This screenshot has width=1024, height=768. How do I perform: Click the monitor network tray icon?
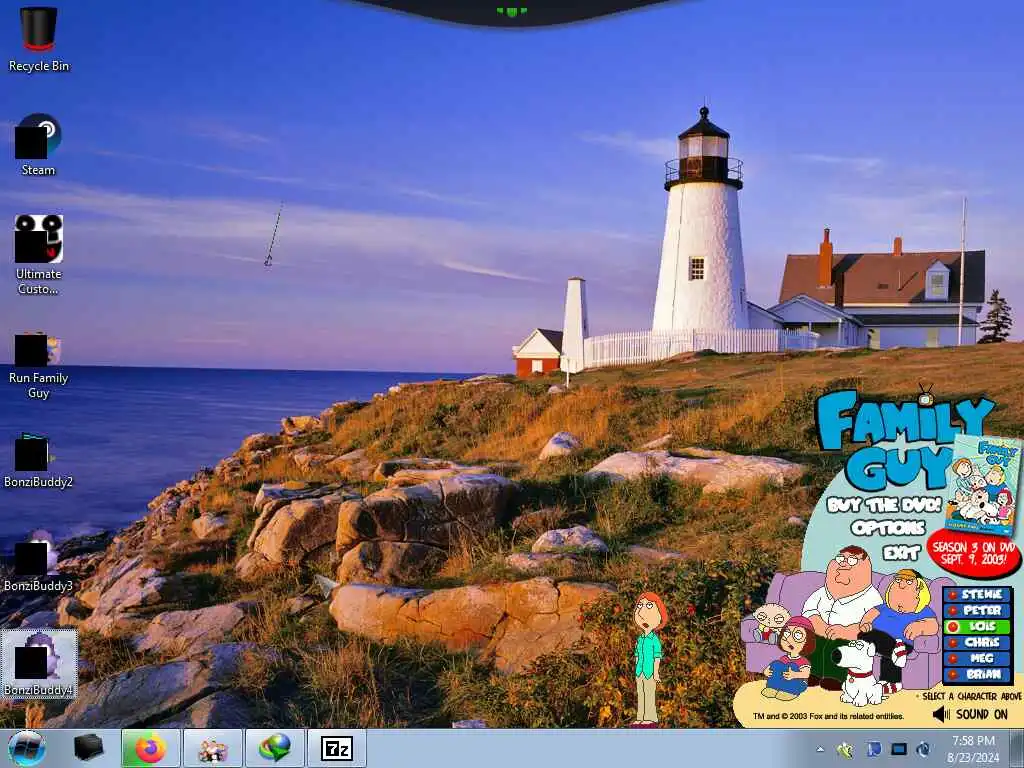coord(899,749)
